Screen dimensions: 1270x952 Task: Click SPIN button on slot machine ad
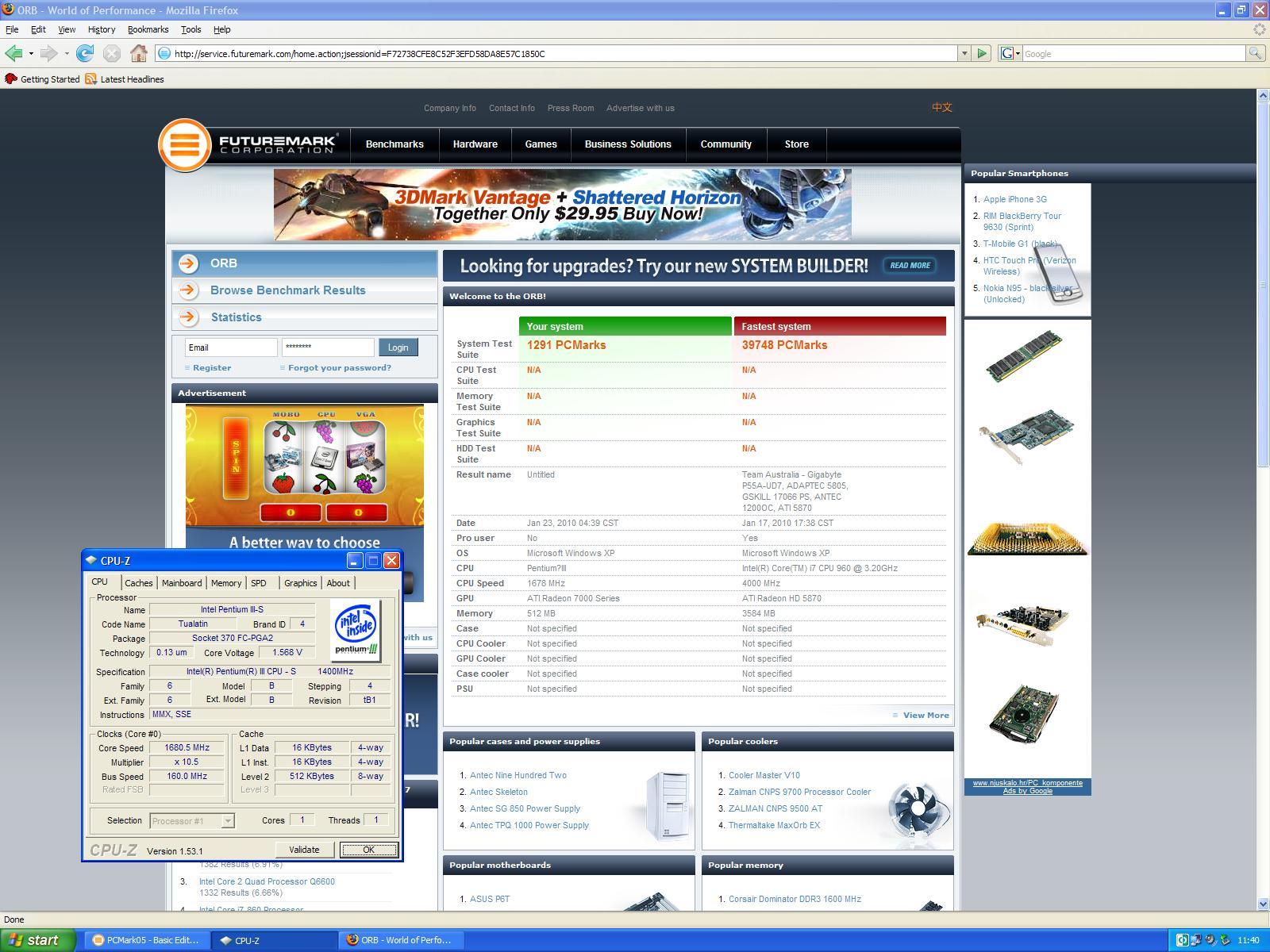point(236,457)
